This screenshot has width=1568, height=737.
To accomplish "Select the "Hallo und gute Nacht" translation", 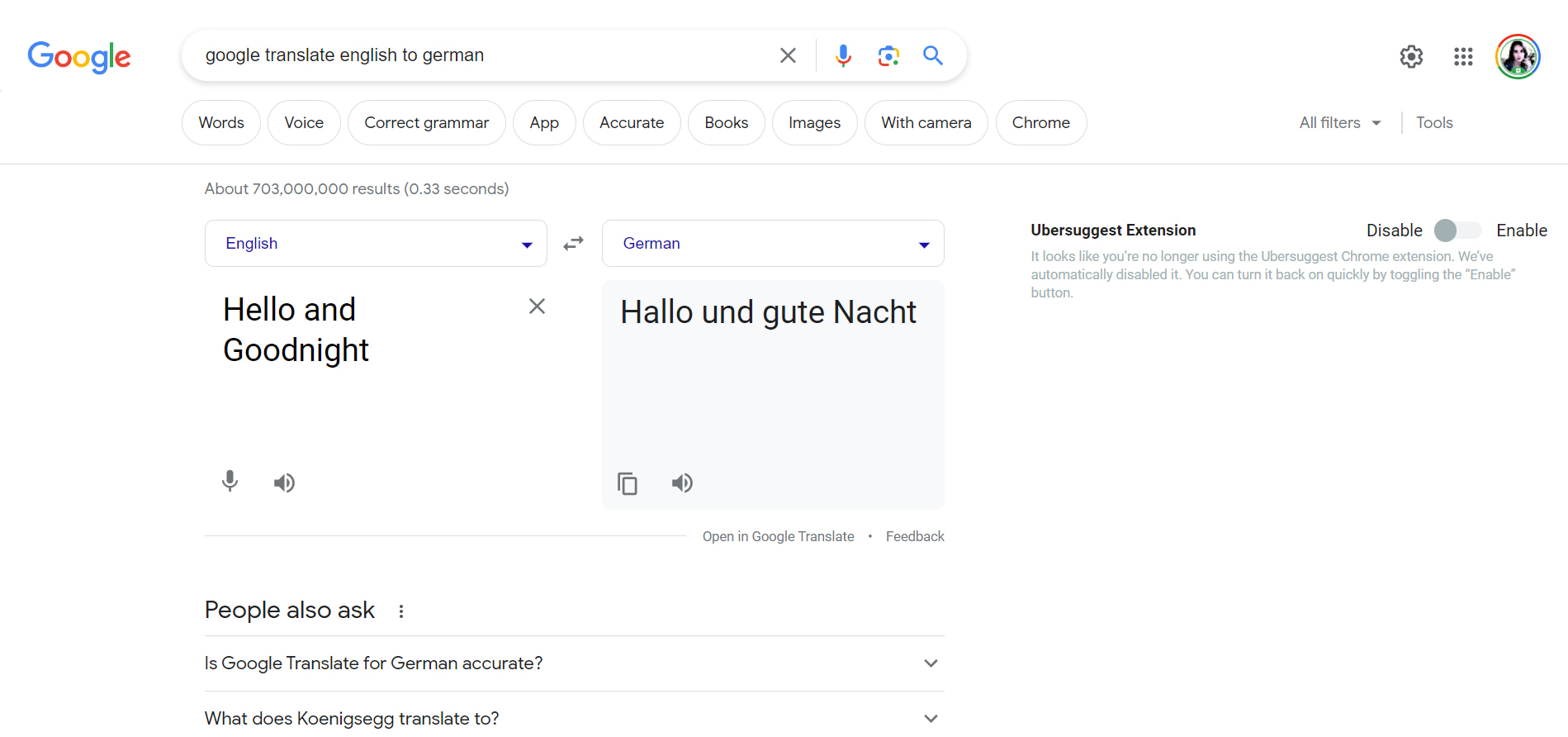I will pyautogui.click(x=768, y=312).
